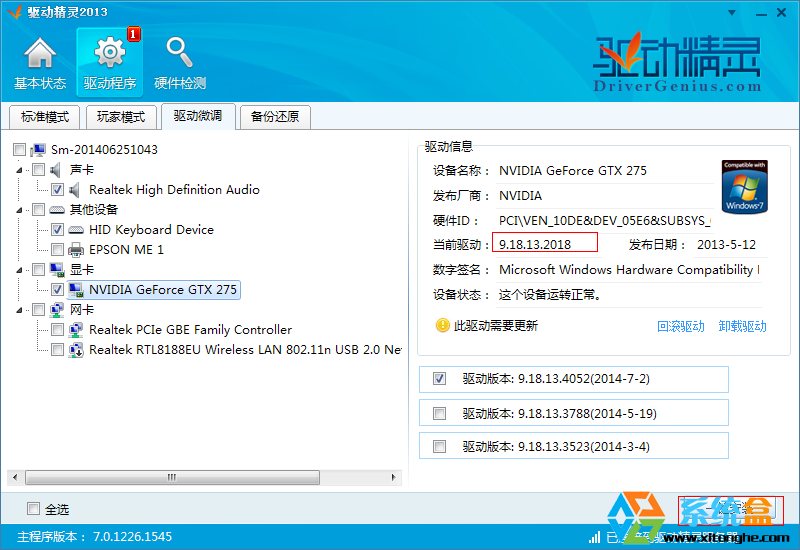The height and width of the screenshot is (550, 800).
Task: Select driver version 9.18.13.3788(2014-5-19) row
Action: coord(573,413)
